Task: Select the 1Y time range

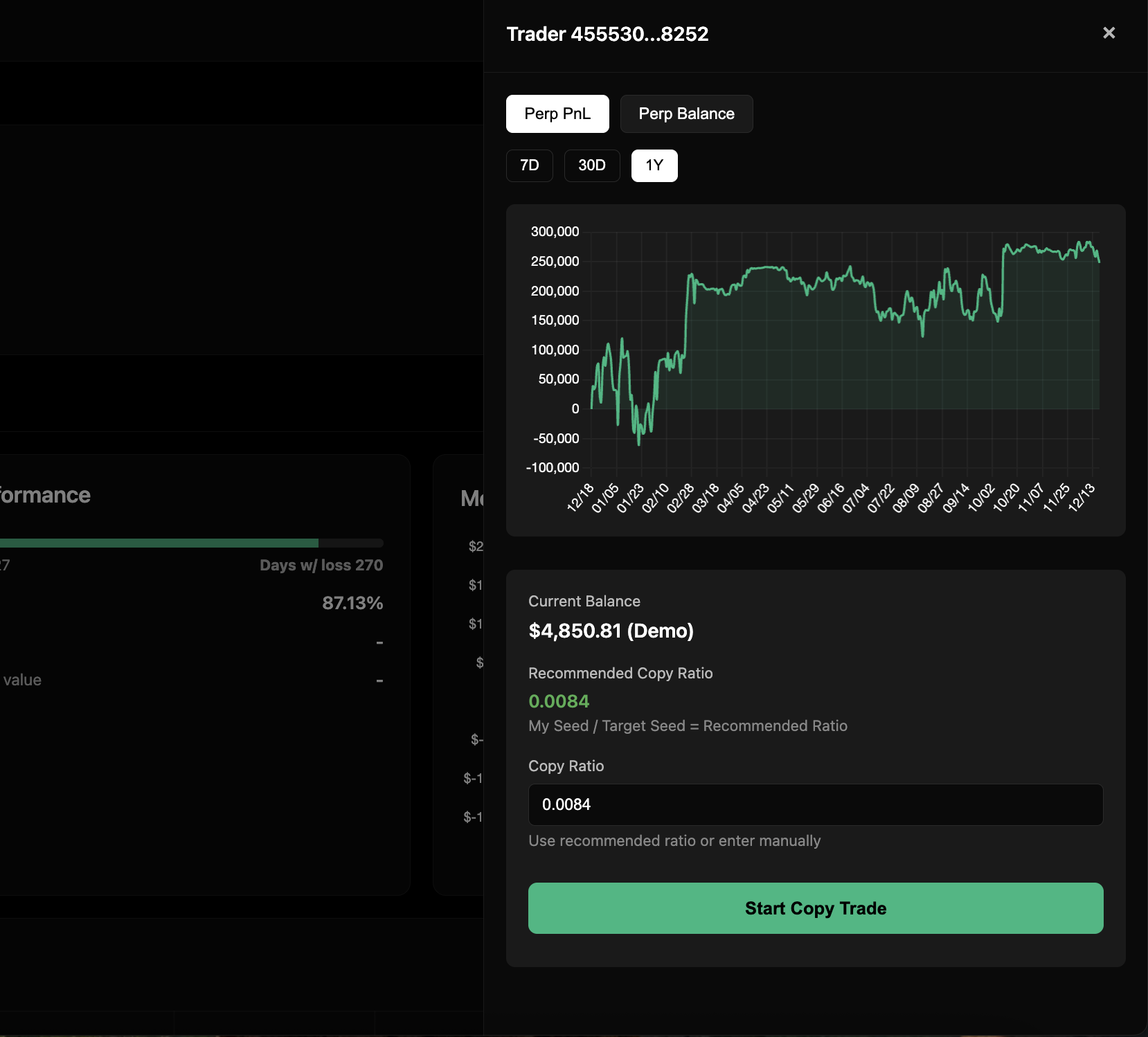Action: tap(654, 165)
